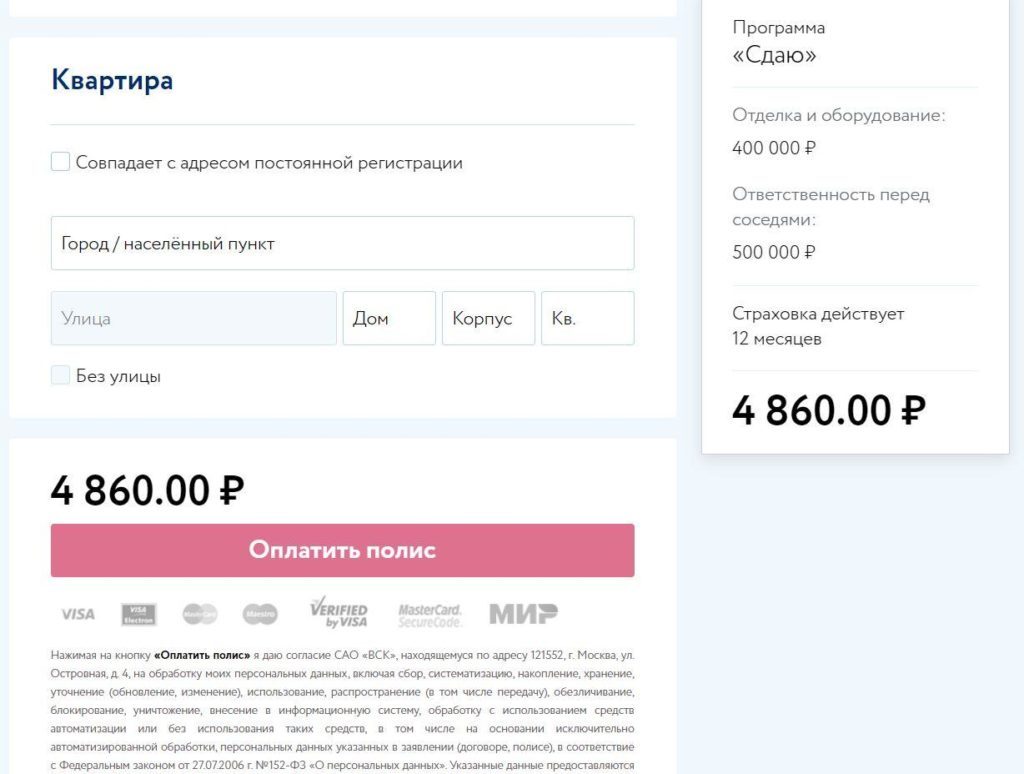Click the MasterCard SecureCode logo
This screenshot has width=1024, height=774.
[x=430, y=615]
